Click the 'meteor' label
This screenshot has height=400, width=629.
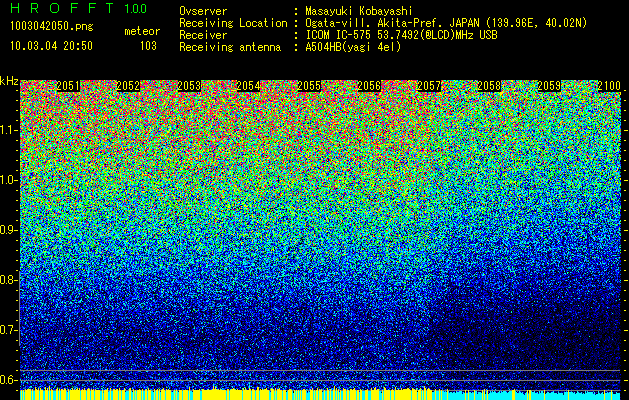click(x=142, y=31)
